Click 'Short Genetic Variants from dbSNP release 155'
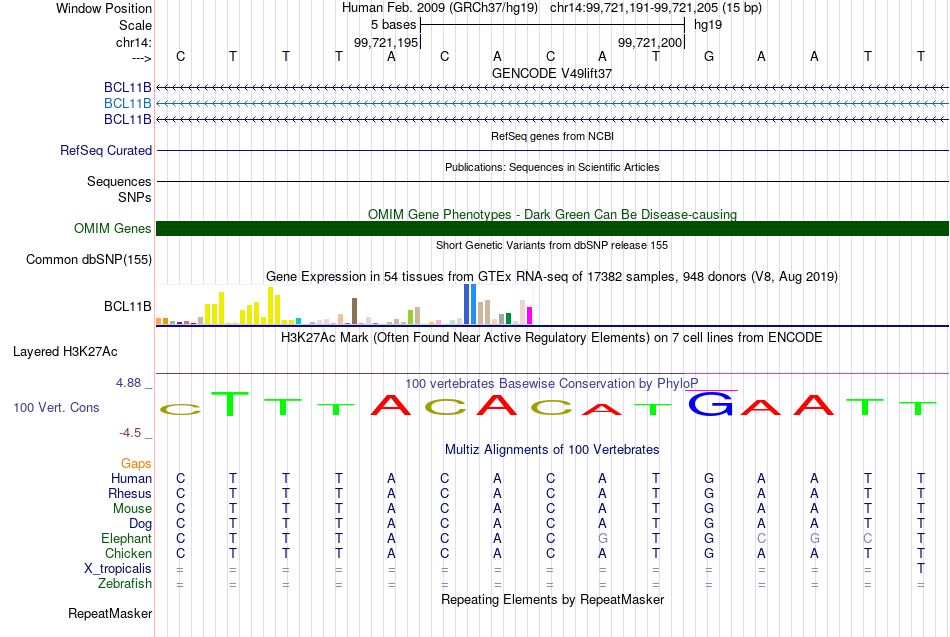The height and width of the screenshot is (637, 950). click(x=552, y=245)
